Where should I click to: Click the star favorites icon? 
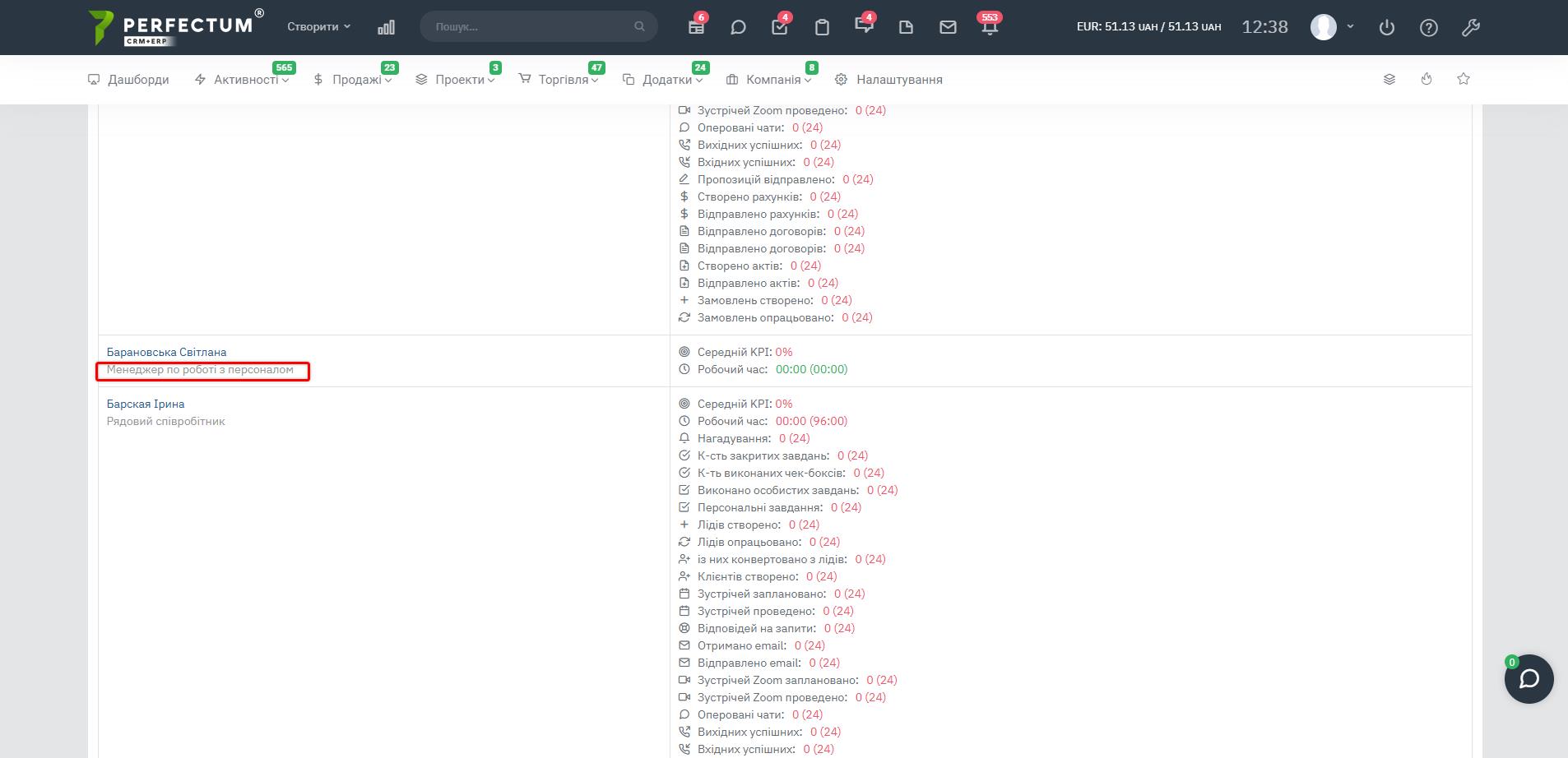1464,79
